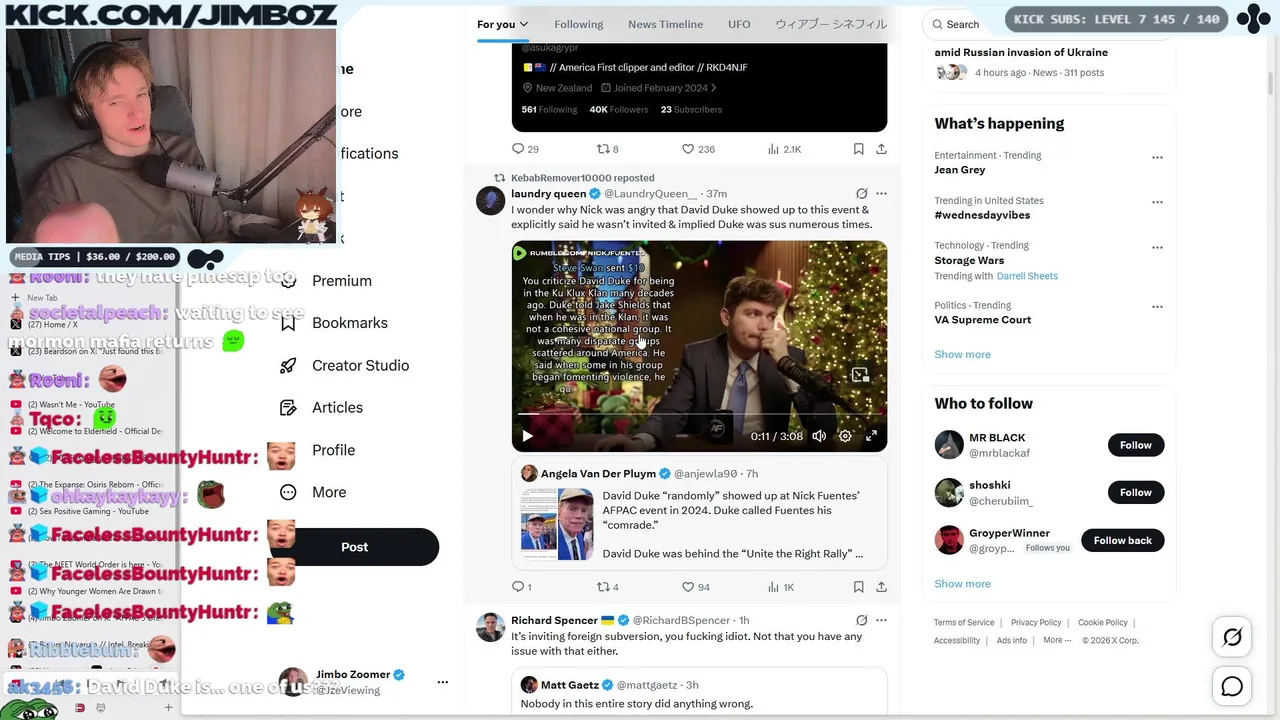The height and width of the screenshot is (720, 1280).
Task: Mute the video volume
Action: point(819,436)
